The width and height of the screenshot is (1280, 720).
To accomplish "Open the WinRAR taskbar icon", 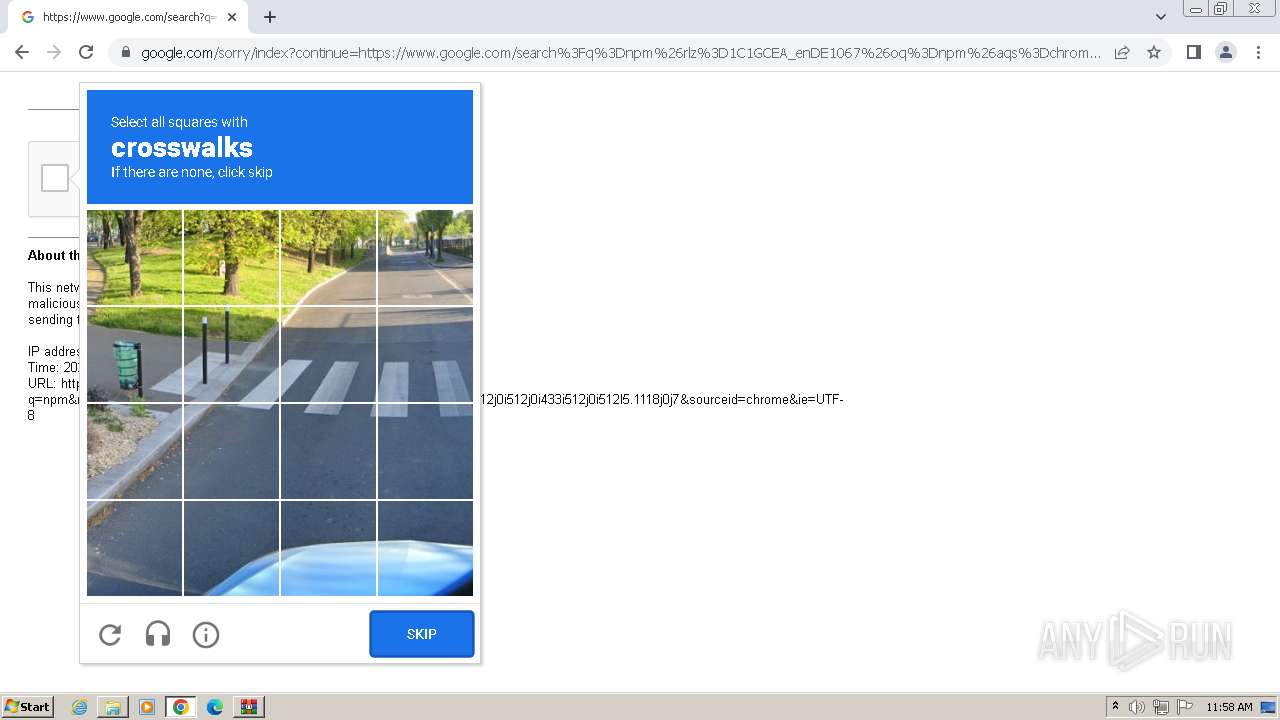I will point(249,707).
